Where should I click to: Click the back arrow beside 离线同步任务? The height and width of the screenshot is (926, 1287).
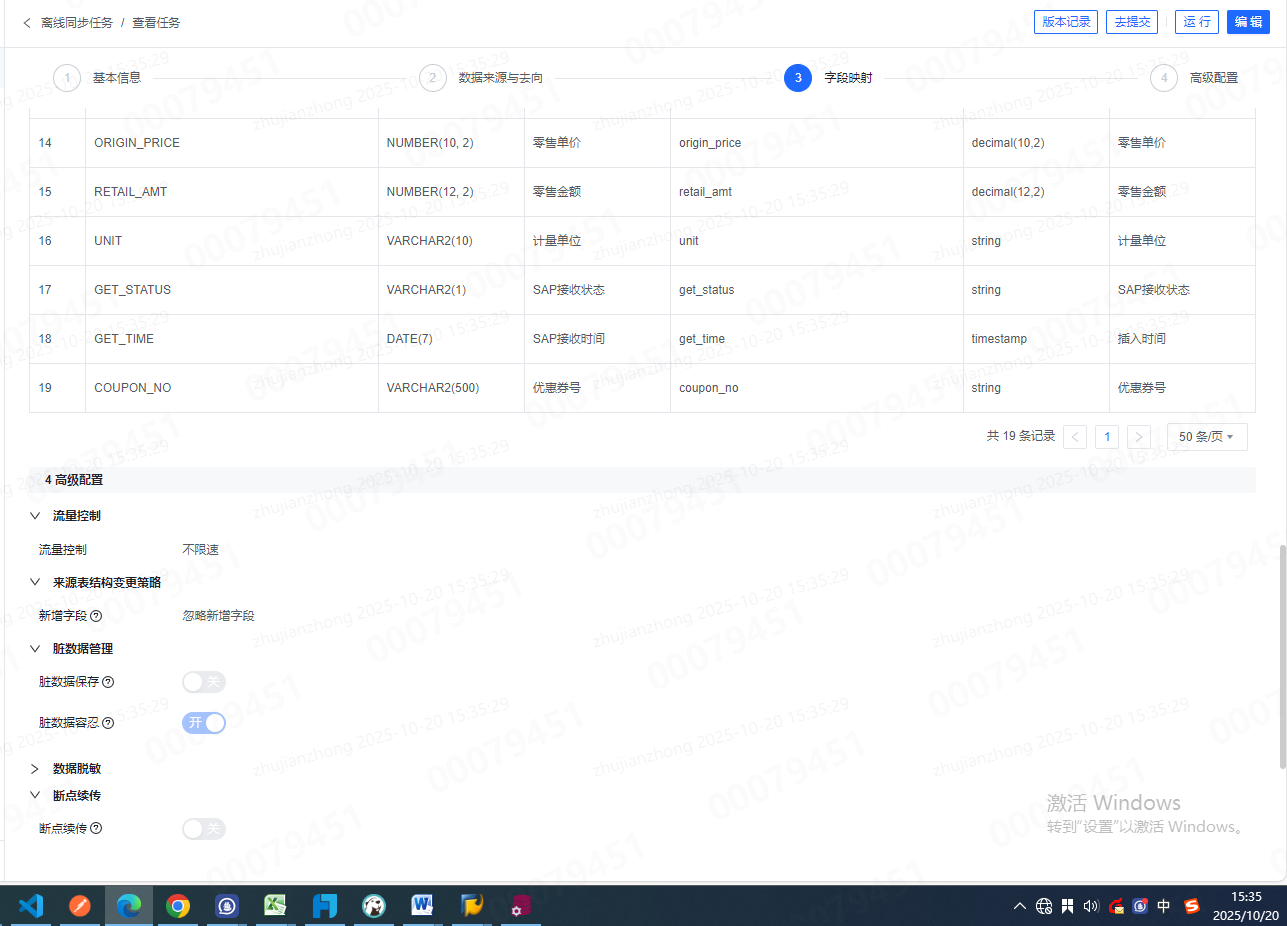click(27, 22)
